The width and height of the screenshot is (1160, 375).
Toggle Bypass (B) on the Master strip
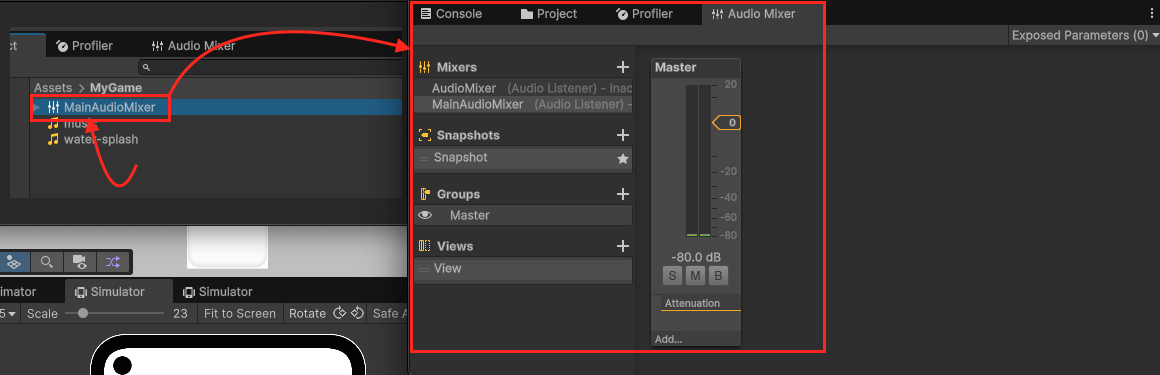tap(718, 277)
